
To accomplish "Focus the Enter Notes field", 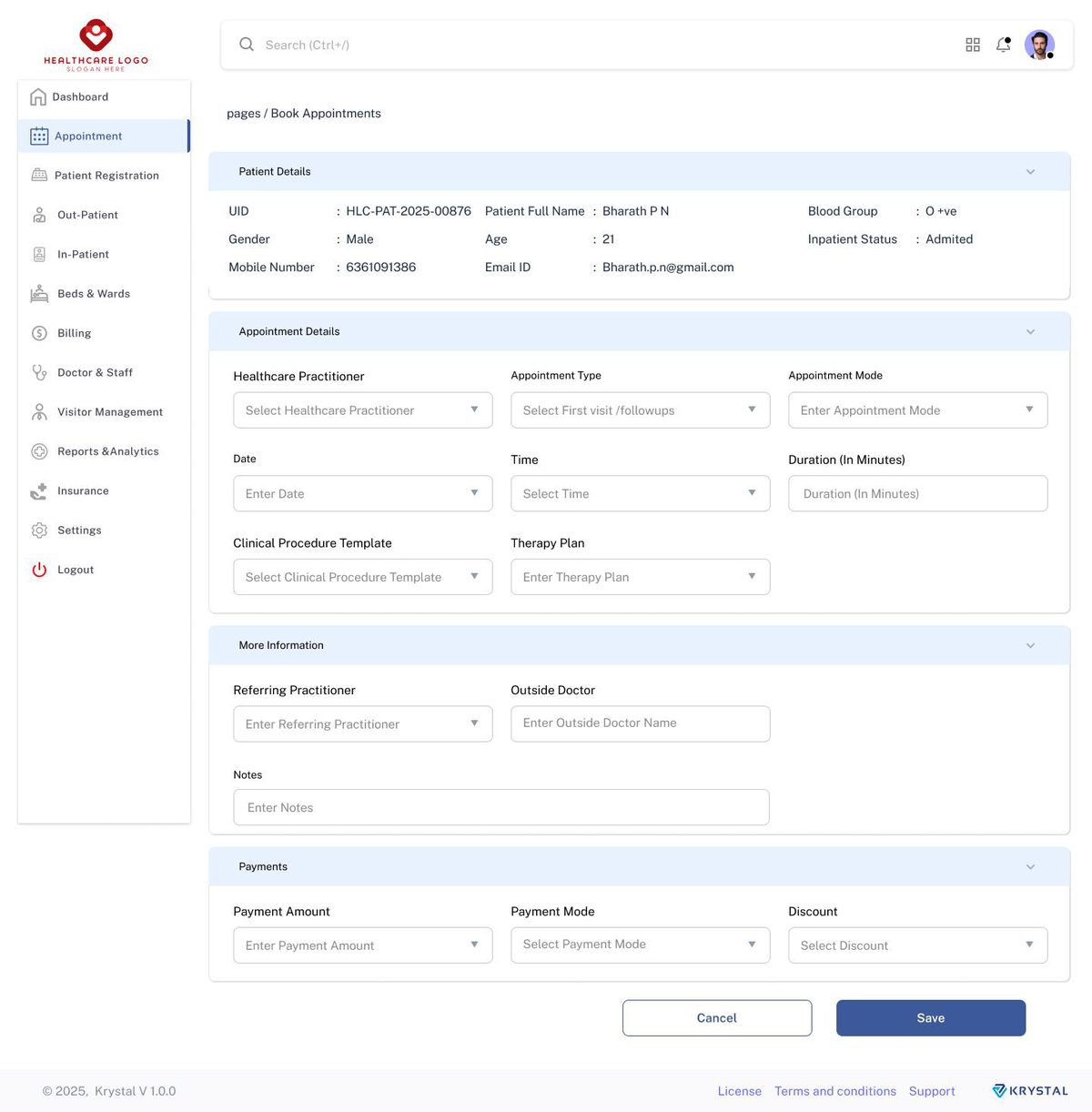I will click(501, 807).
